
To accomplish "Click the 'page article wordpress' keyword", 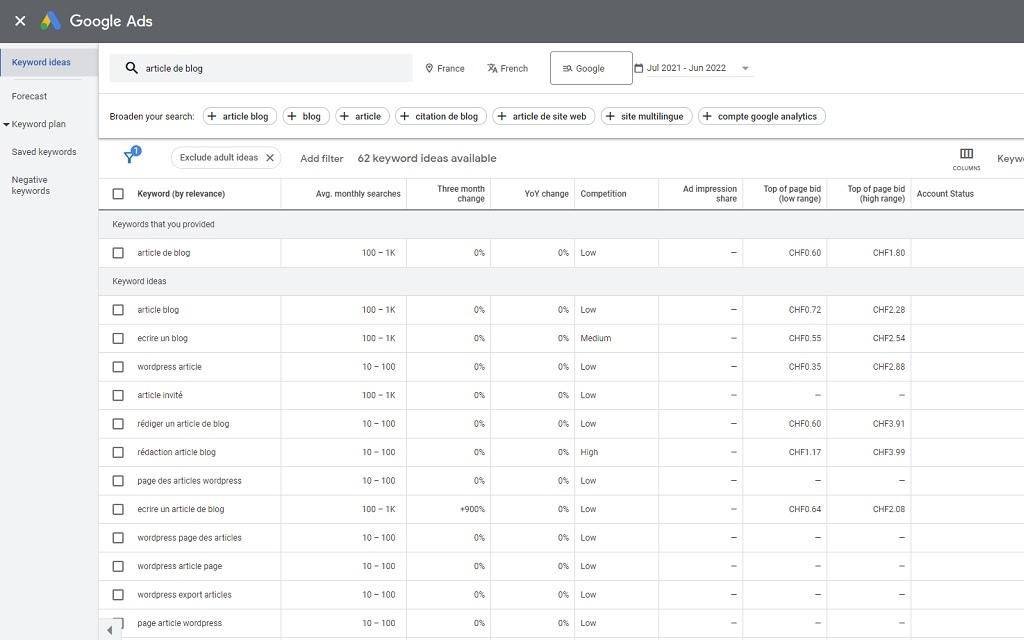I will tap(180, 623).
